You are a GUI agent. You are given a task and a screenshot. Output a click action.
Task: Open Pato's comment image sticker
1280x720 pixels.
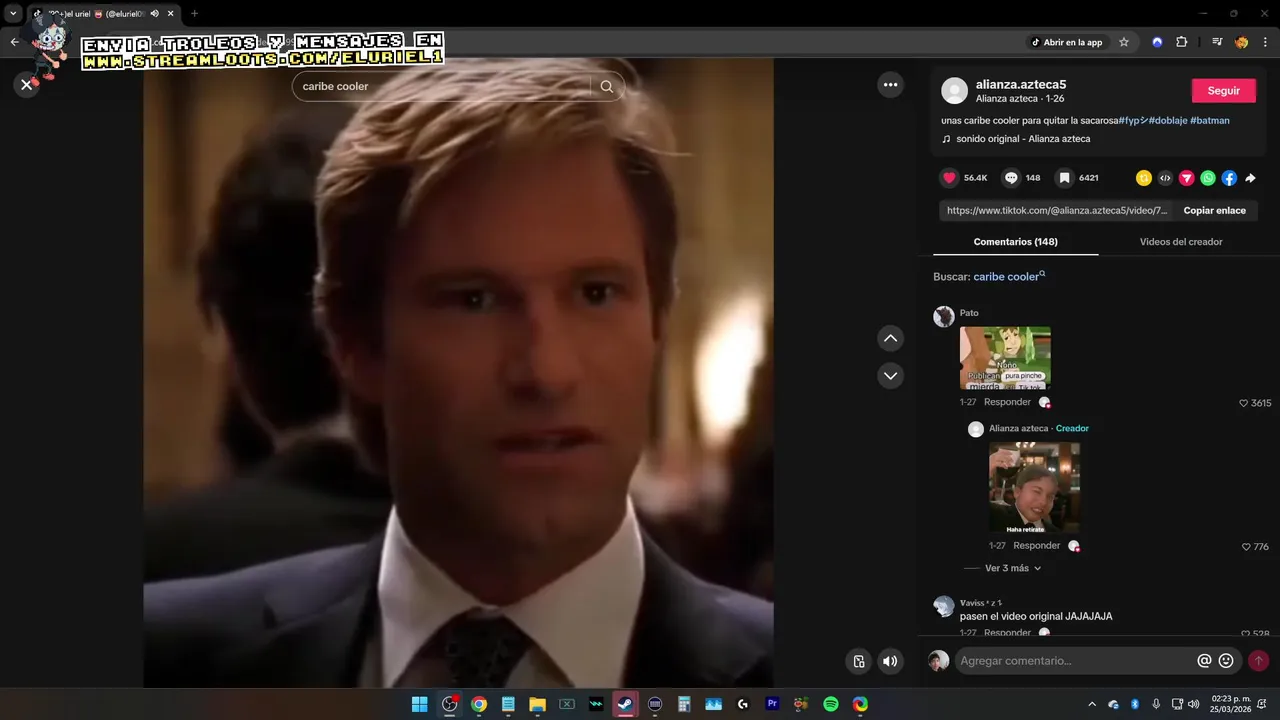[x=1005, y=358]
